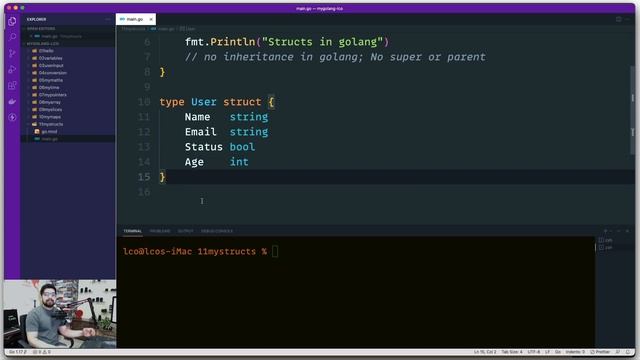Expand the 02variables folder

pyautogui.click(x=68, y=58)
